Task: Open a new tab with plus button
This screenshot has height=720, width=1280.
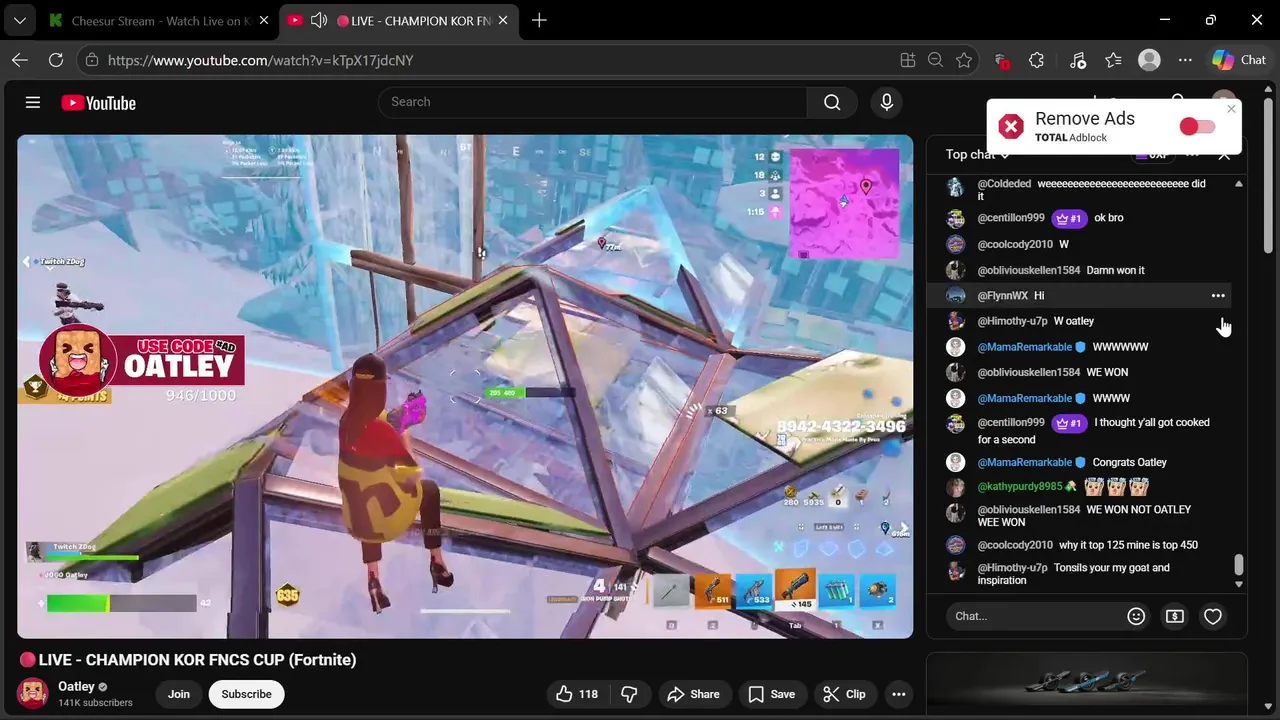Action: click(x=539, y=20)
